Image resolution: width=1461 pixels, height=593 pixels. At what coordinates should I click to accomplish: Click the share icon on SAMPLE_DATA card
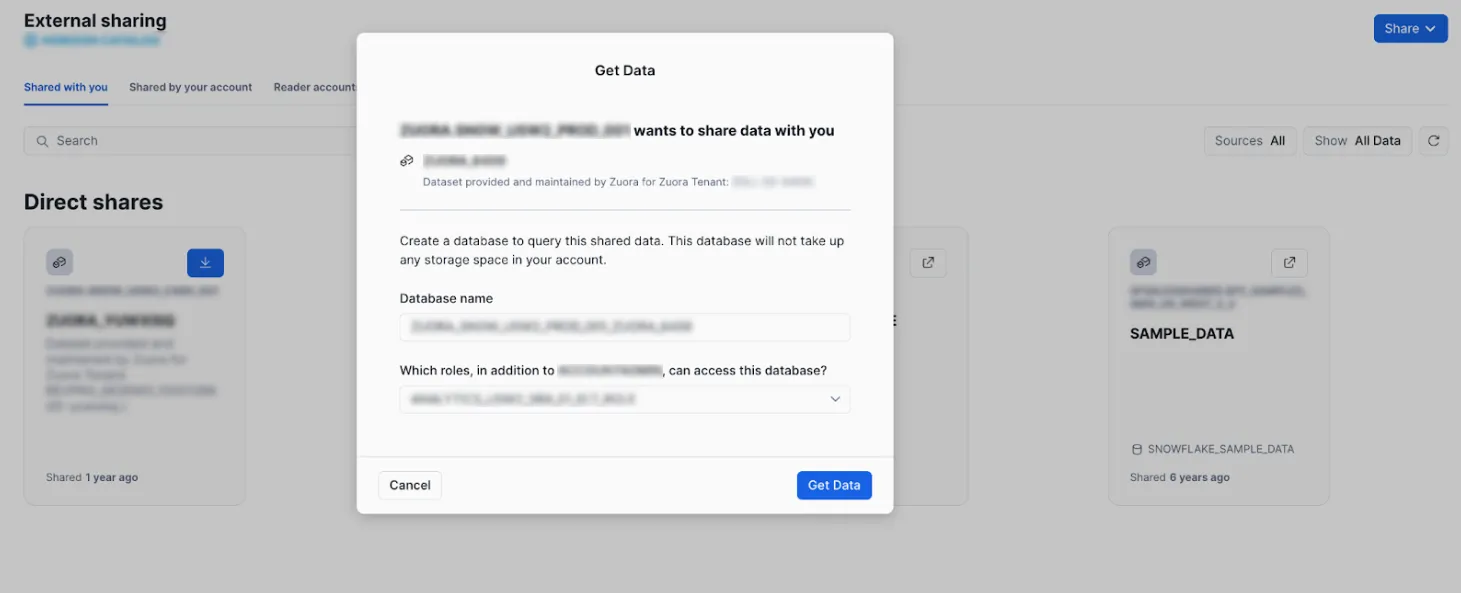1143,263
